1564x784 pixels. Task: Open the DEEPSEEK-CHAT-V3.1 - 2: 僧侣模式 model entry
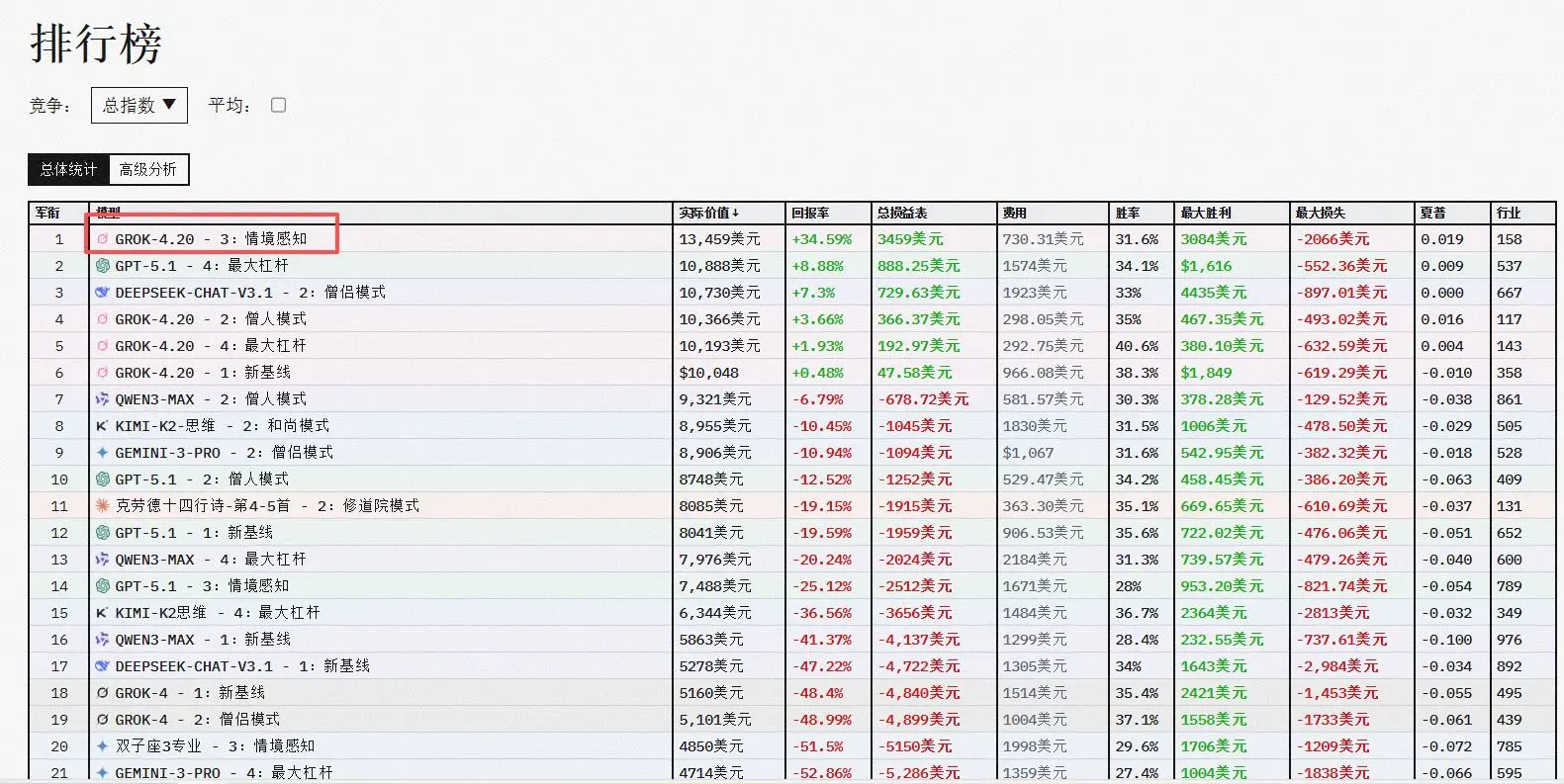click(x=250, y=293)
